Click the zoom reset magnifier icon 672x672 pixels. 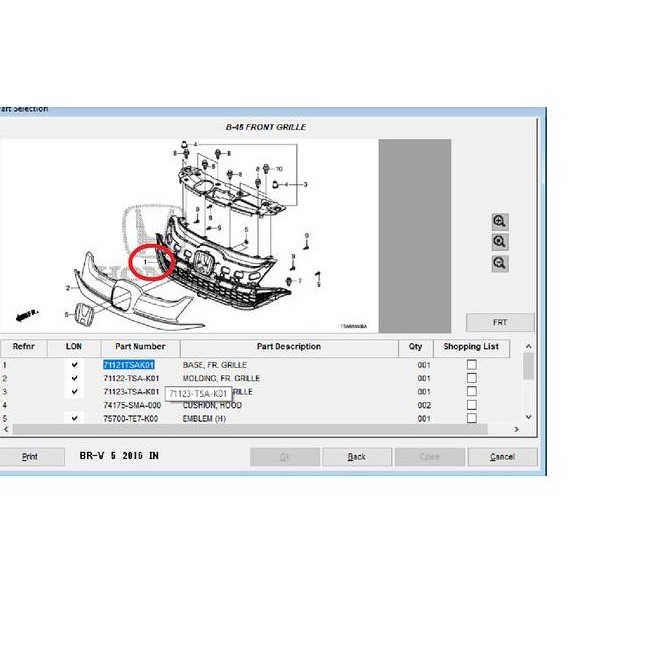(500, 243)
